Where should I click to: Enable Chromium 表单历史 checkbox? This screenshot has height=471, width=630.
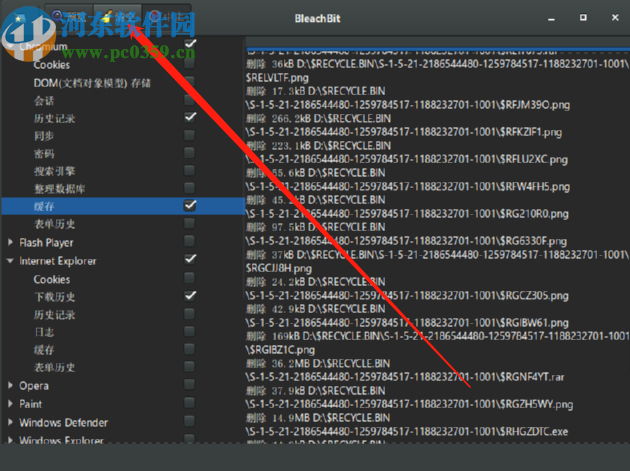tap(190, 223)
